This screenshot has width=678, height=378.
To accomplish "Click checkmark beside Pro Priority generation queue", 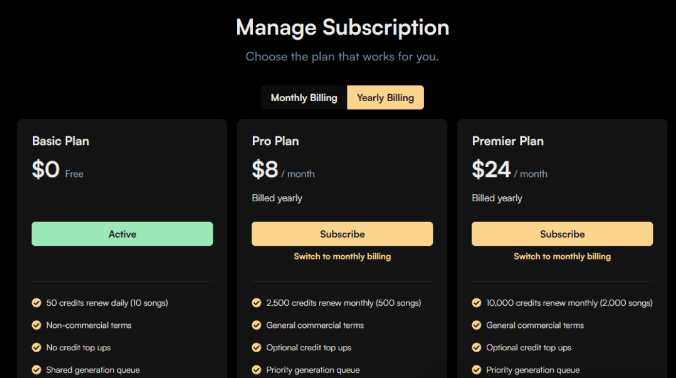I will (256, 370).
